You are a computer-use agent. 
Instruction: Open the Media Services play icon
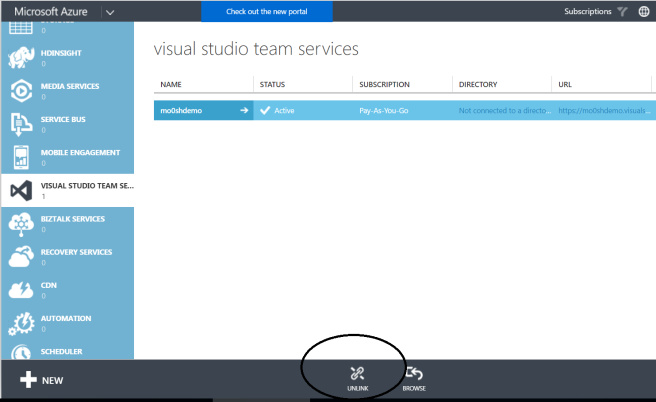point(21,90)
